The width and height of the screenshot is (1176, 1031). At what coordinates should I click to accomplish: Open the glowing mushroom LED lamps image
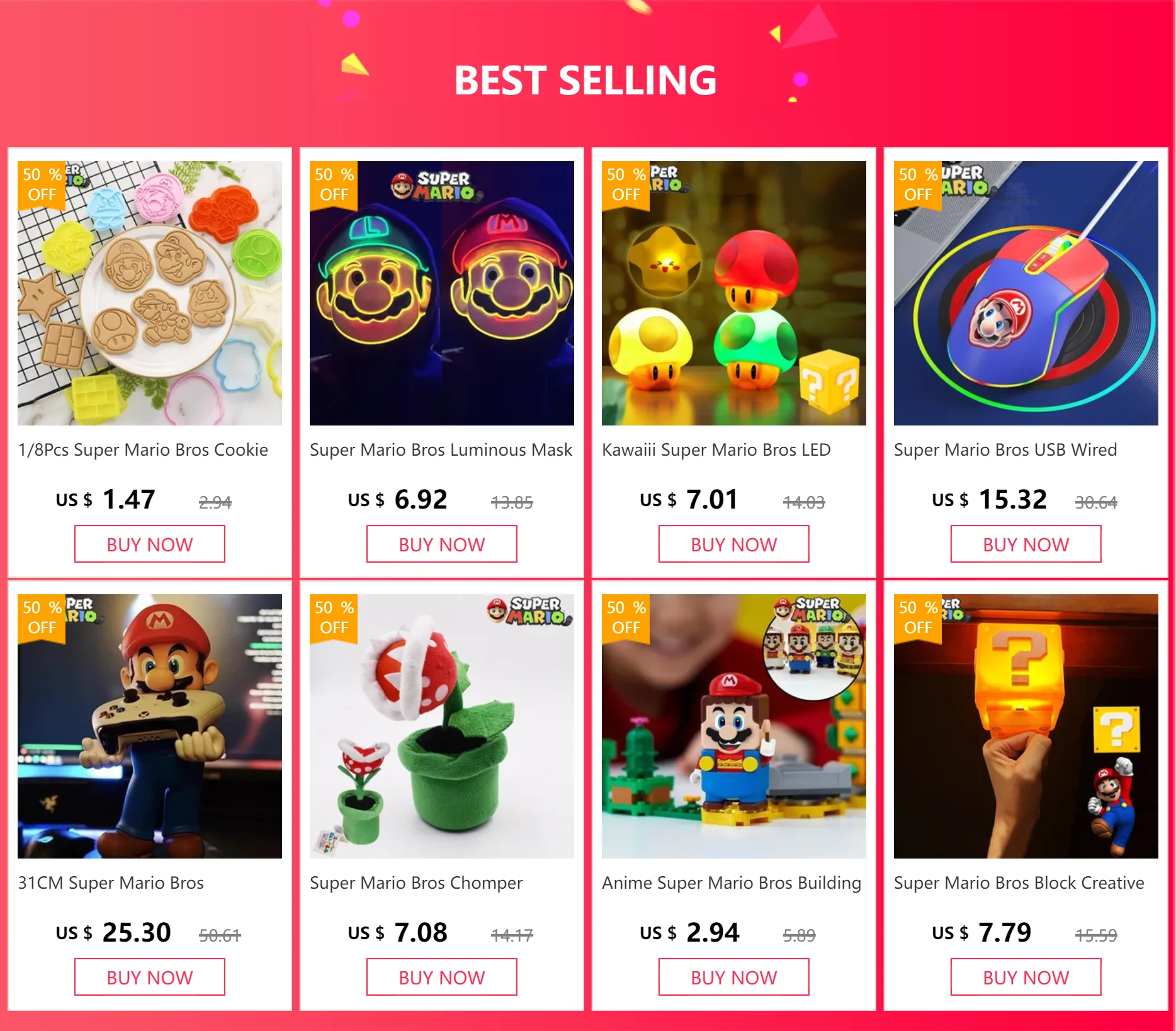point(734,293)
